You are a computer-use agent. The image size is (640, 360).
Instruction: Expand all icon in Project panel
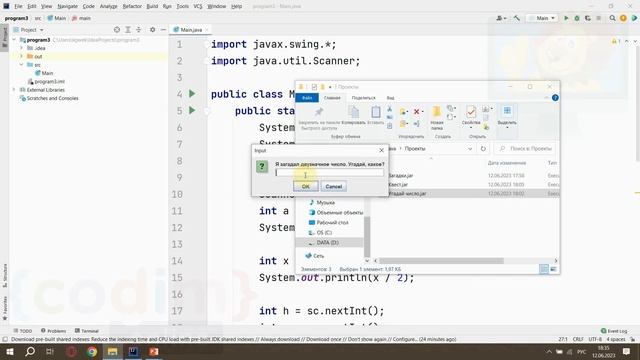(x=128, y=30)
